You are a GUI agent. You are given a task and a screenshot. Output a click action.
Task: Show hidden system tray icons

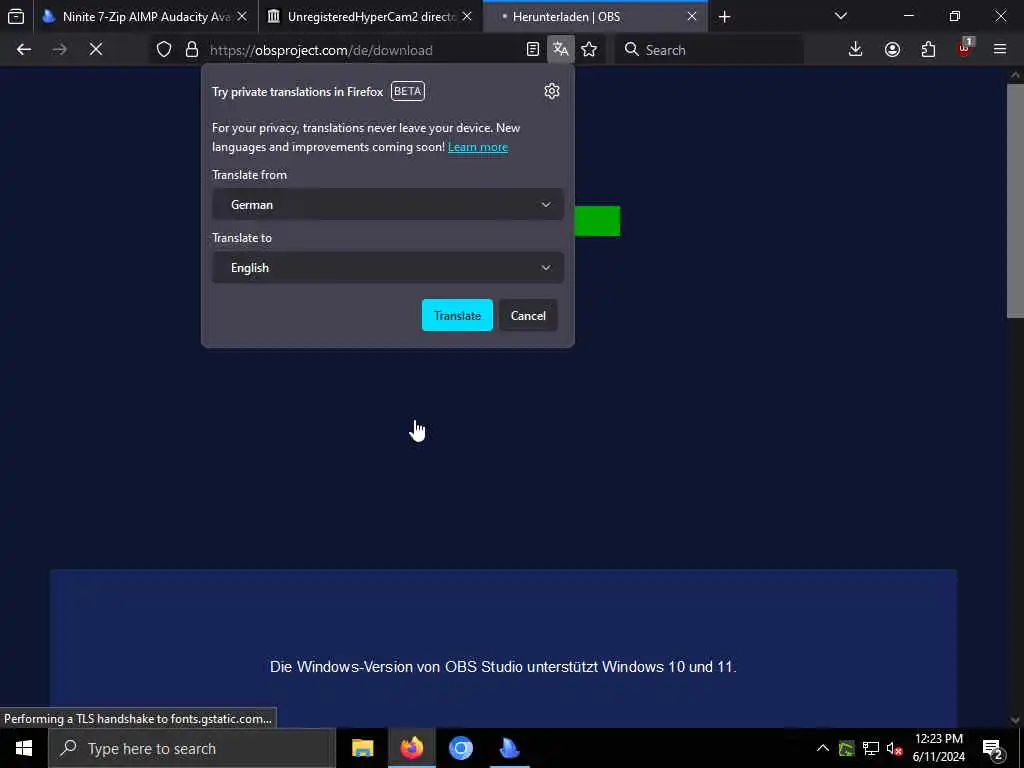pos(823,748)
